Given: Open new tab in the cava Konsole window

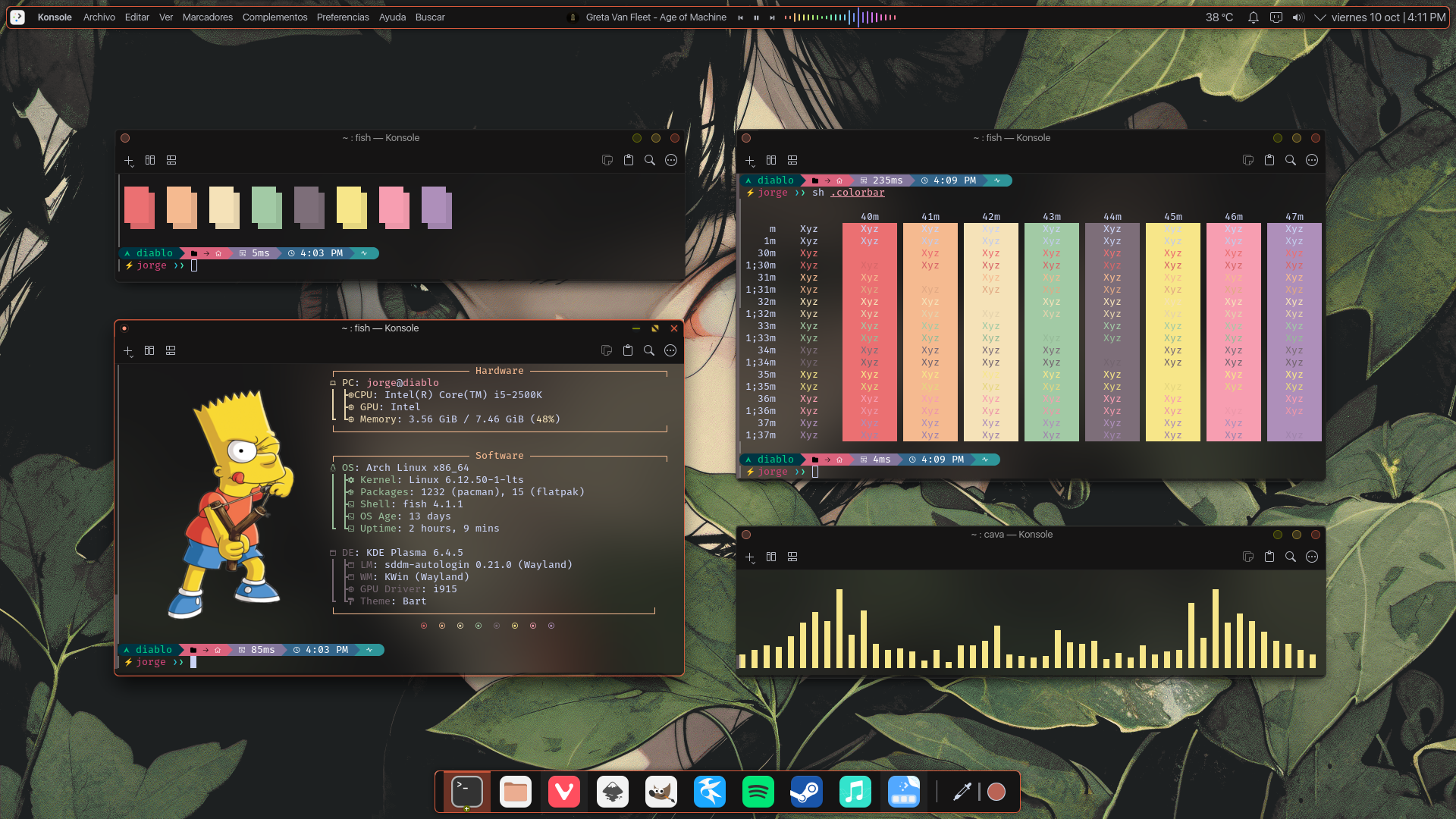Looking at the screenshot, I should (750, 557).
